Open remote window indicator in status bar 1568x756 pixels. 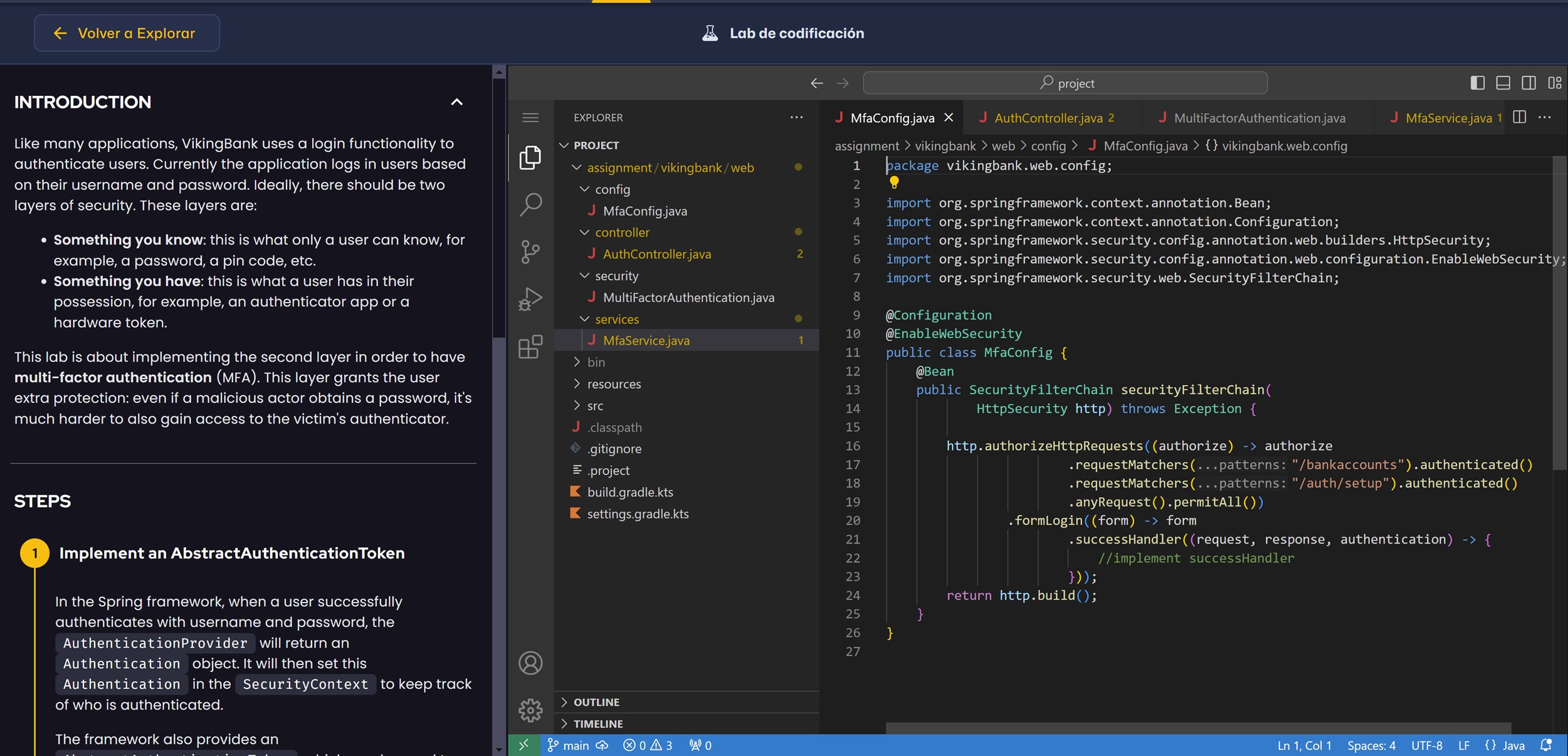click(x=524, y=745)
